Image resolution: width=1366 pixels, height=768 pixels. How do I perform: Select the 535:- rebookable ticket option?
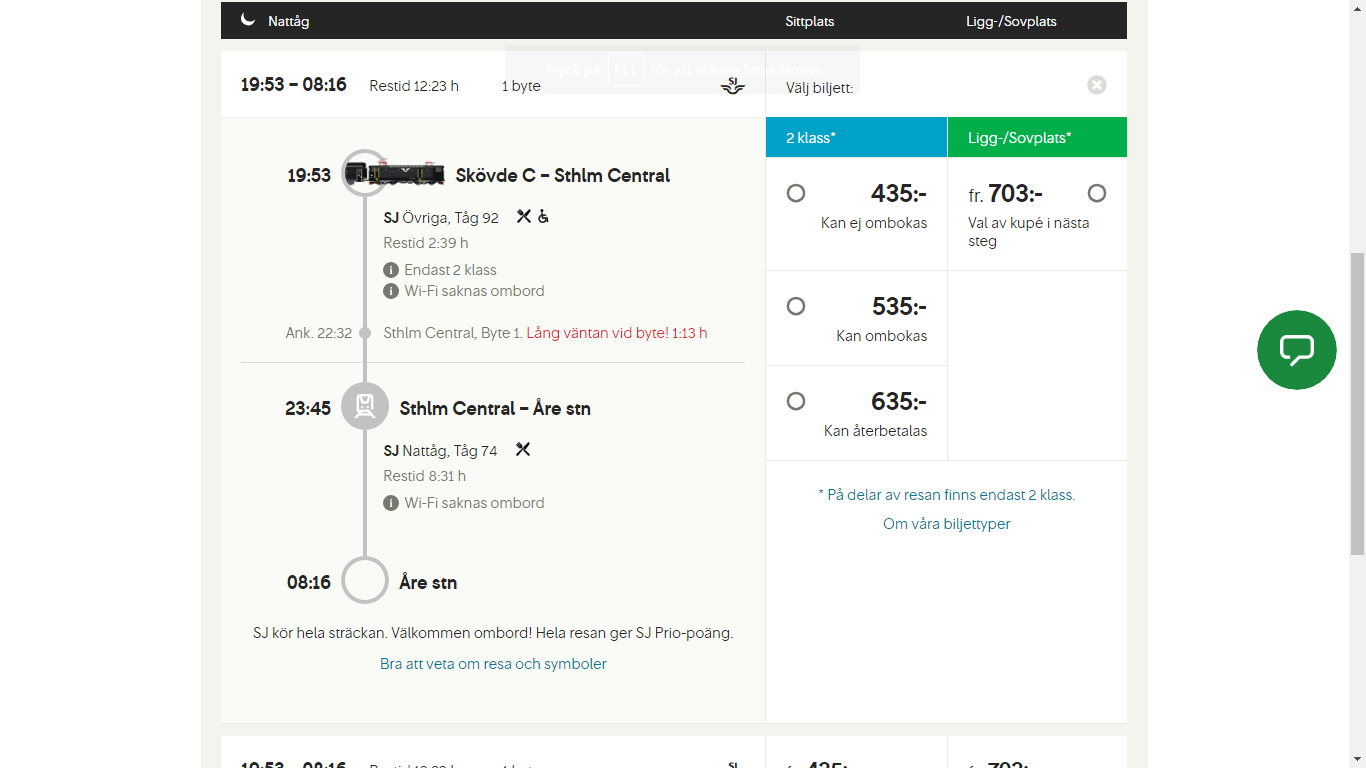[x=796, y=306]
